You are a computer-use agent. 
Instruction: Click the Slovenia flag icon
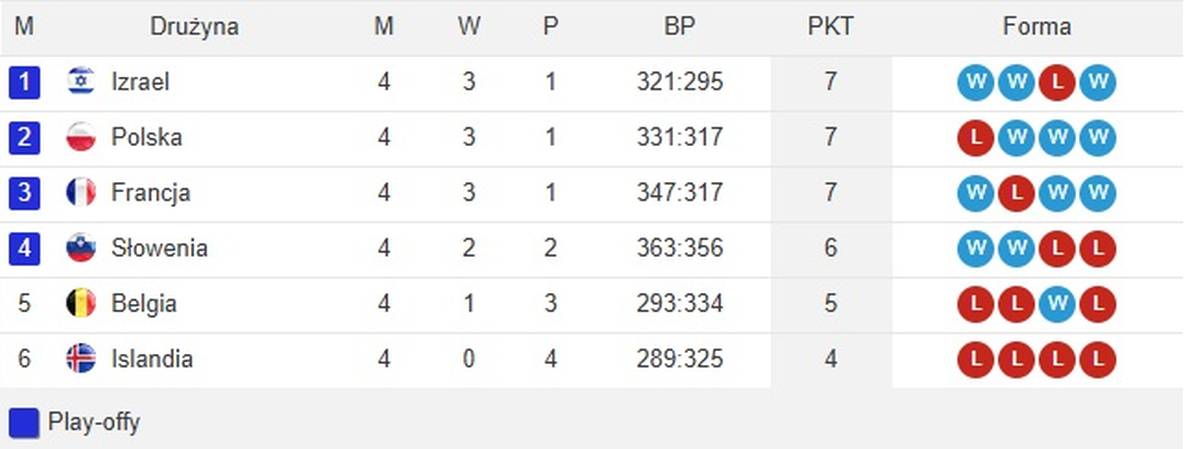coord(81,248)
